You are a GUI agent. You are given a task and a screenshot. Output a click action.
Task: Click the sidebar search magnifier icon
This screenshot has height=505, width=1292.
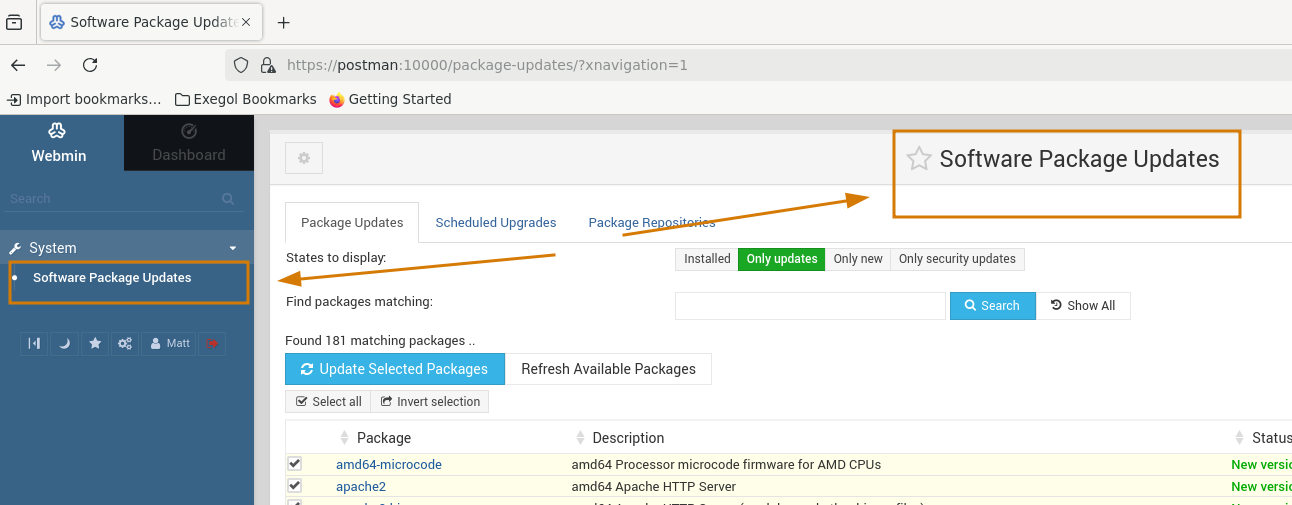pyautogui.click(x=228, y=199)
